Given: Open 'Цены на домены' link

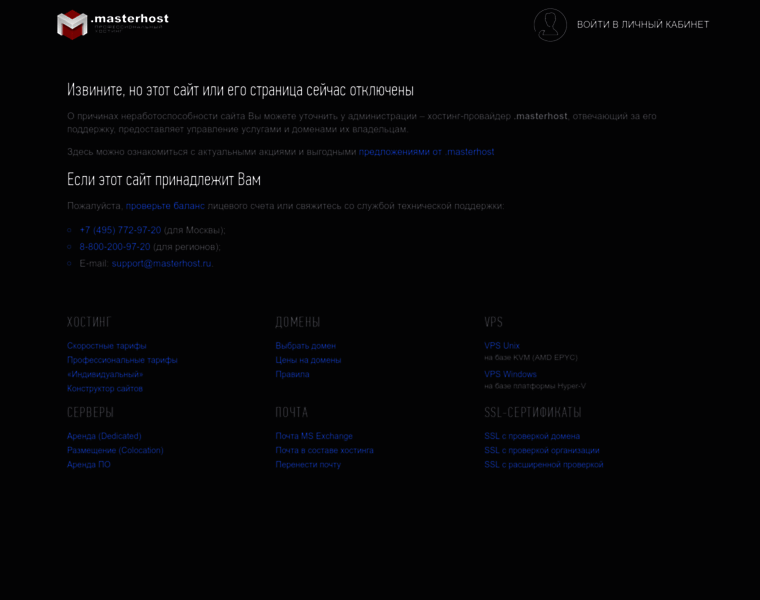Looking at the screenshot, I should click(x=308, y=360).
